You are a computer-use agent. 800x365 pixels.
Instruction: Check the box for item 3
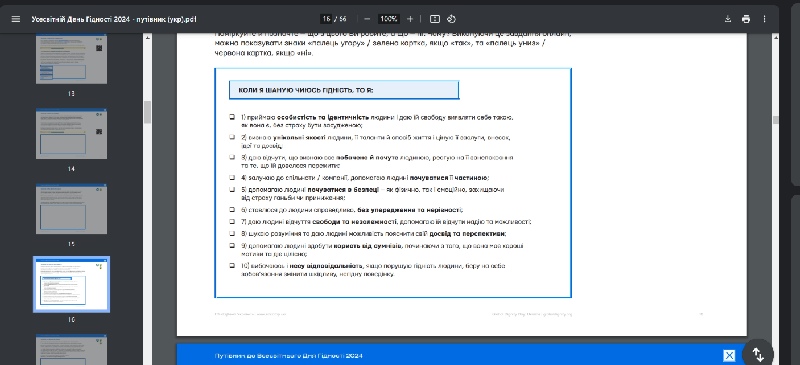232,157
